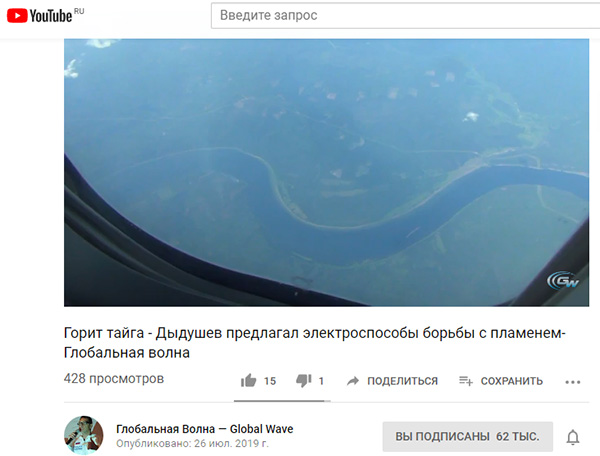This screenshot has height=456, width=600.
Task: Toggle subscription with ВЫ ПОДПИСАНЫ button
Action: [x=468, y=436]
